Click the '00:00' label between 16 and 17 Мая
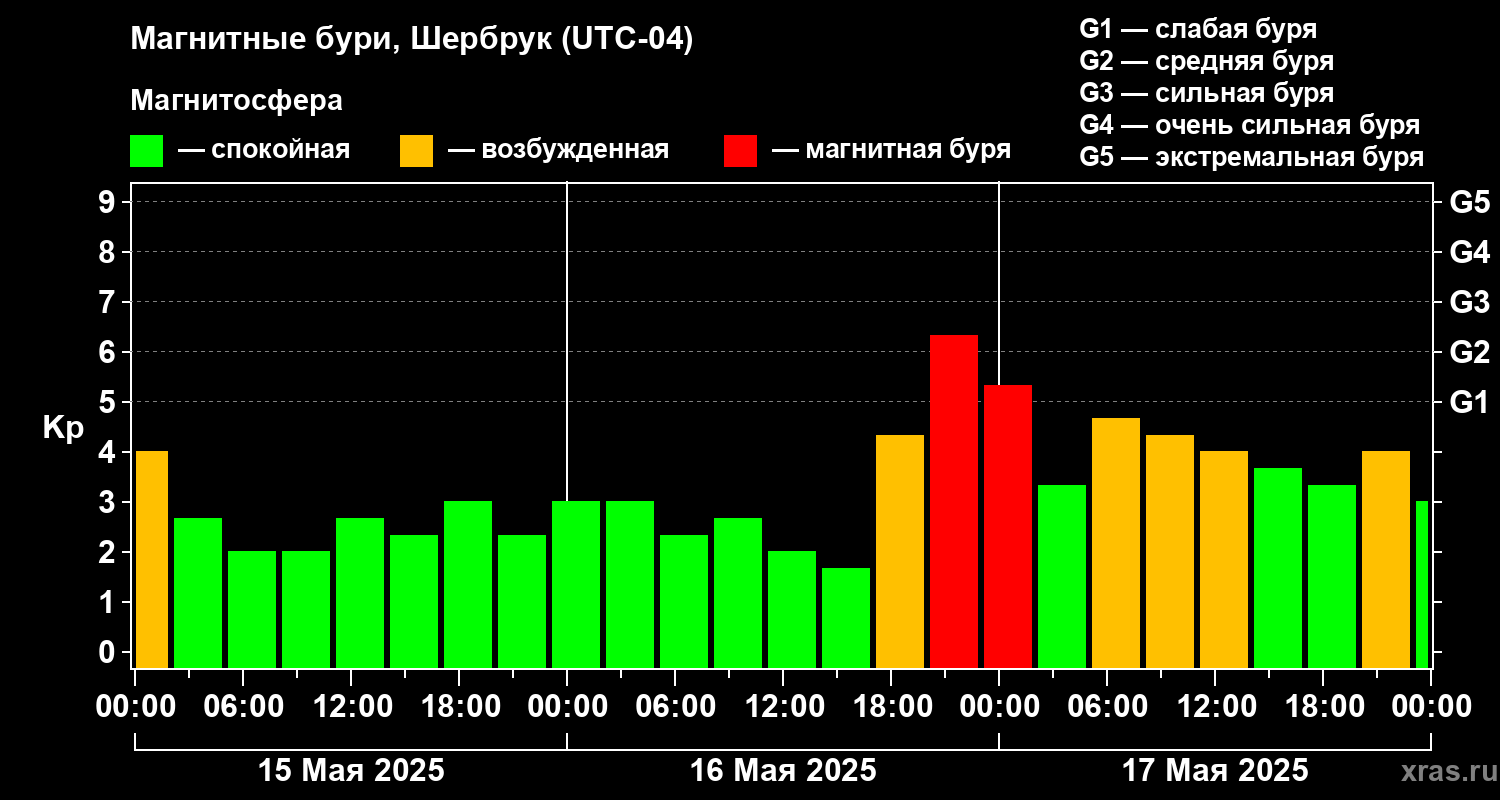 click(1001, 707)
